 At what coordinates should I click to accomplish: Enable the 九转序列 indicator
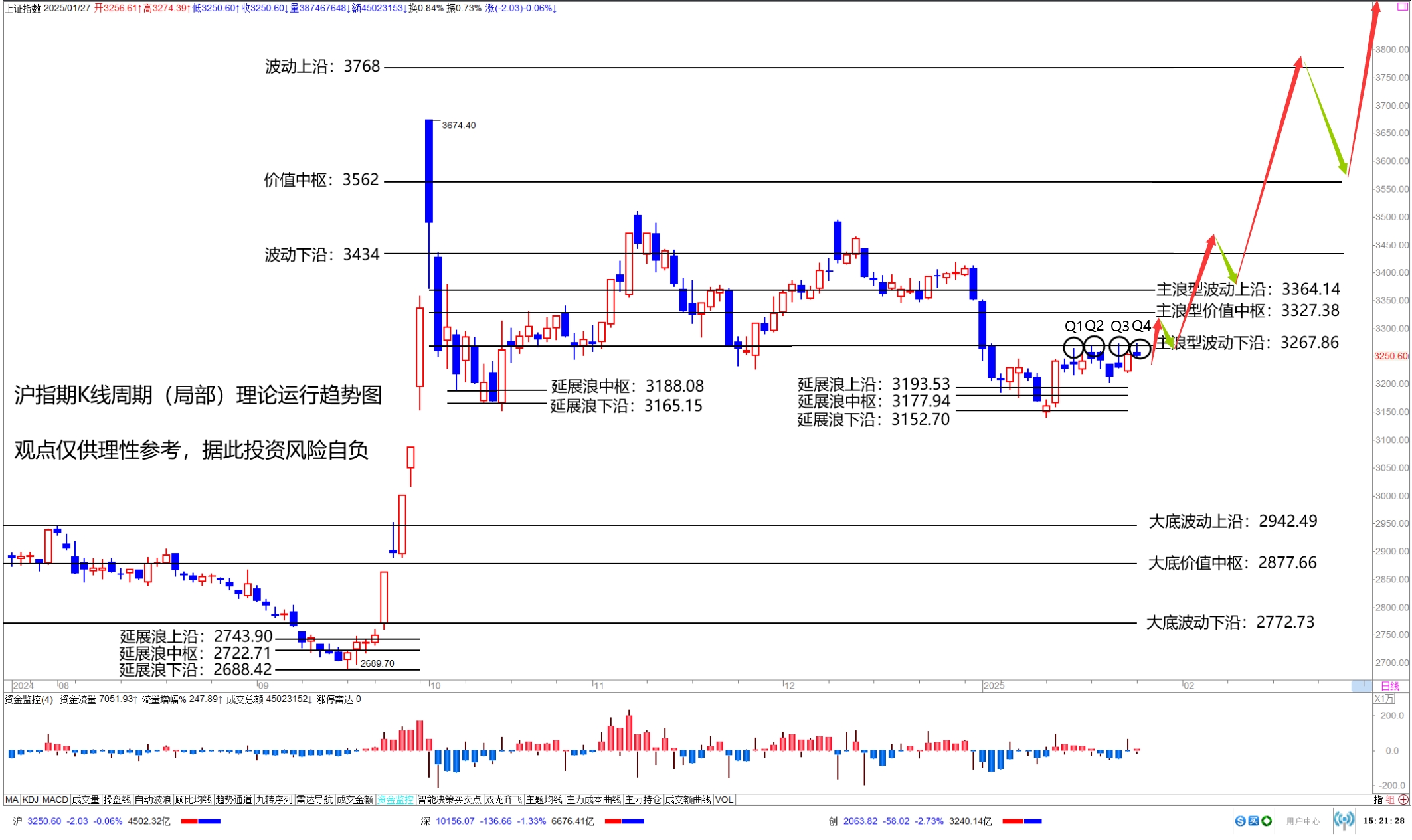pos(274,800)
